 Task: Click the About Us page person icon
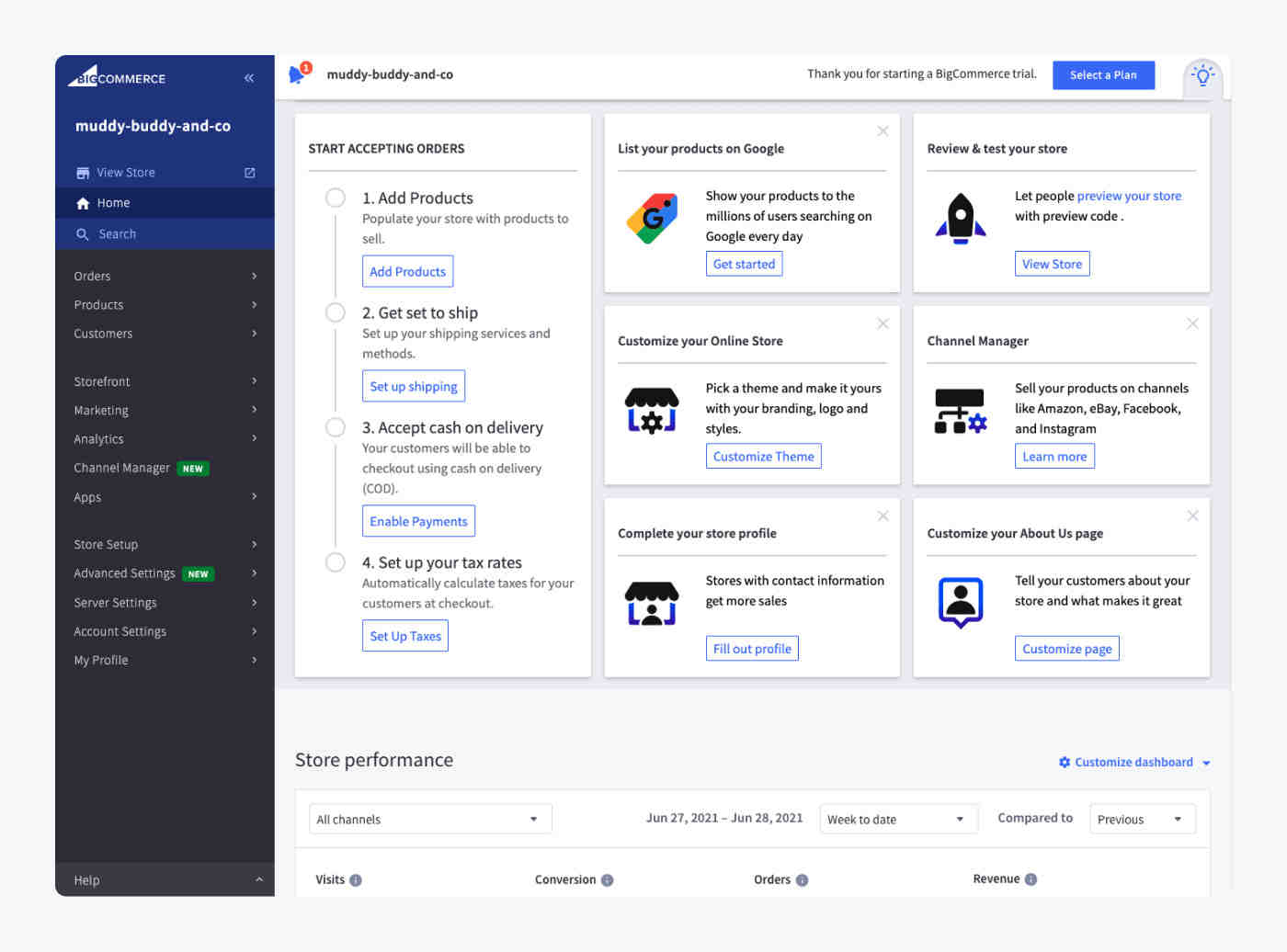click(x=961, y=603)
